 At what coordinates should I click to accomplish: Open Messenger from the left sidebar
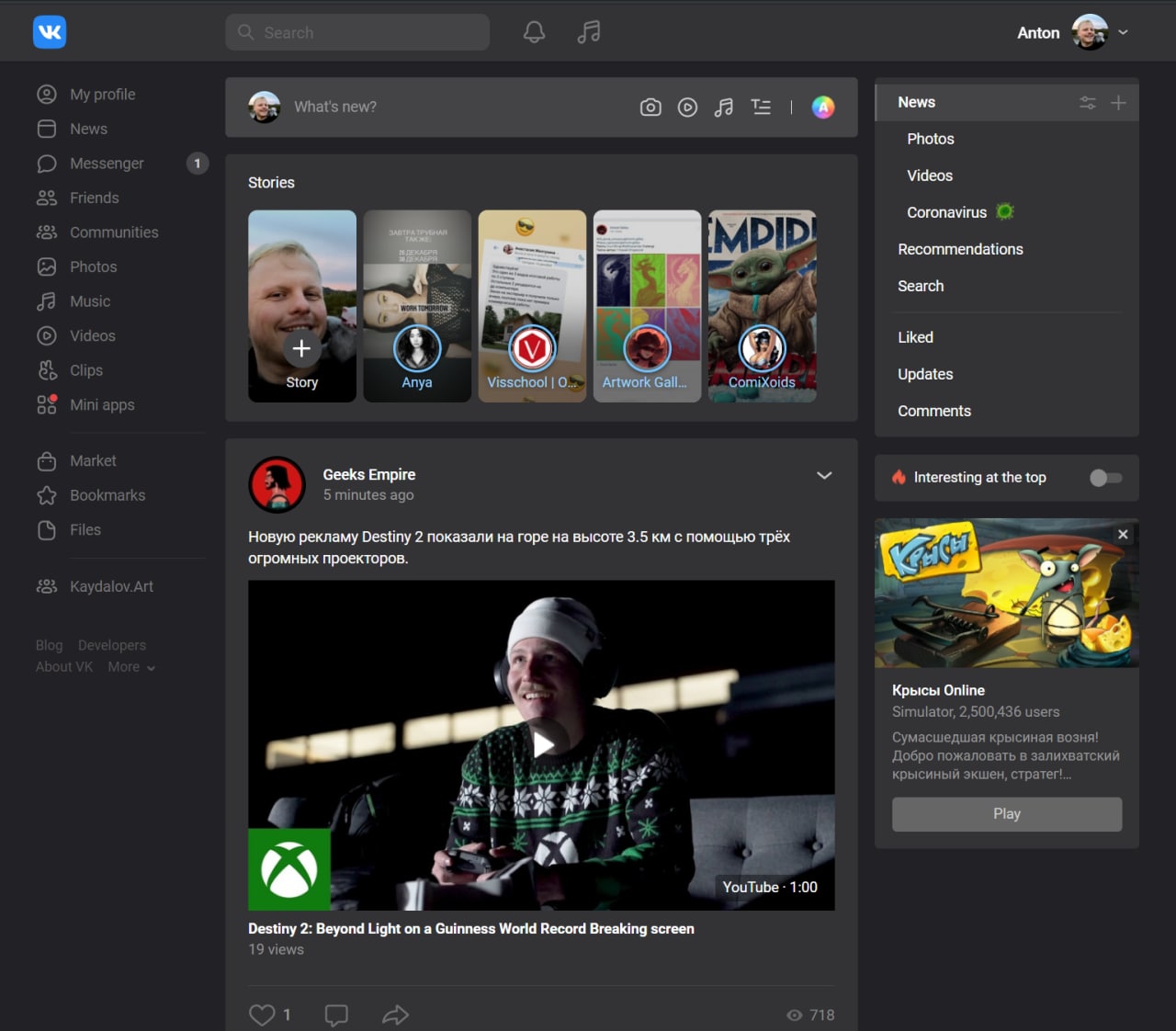coord(107,164)
